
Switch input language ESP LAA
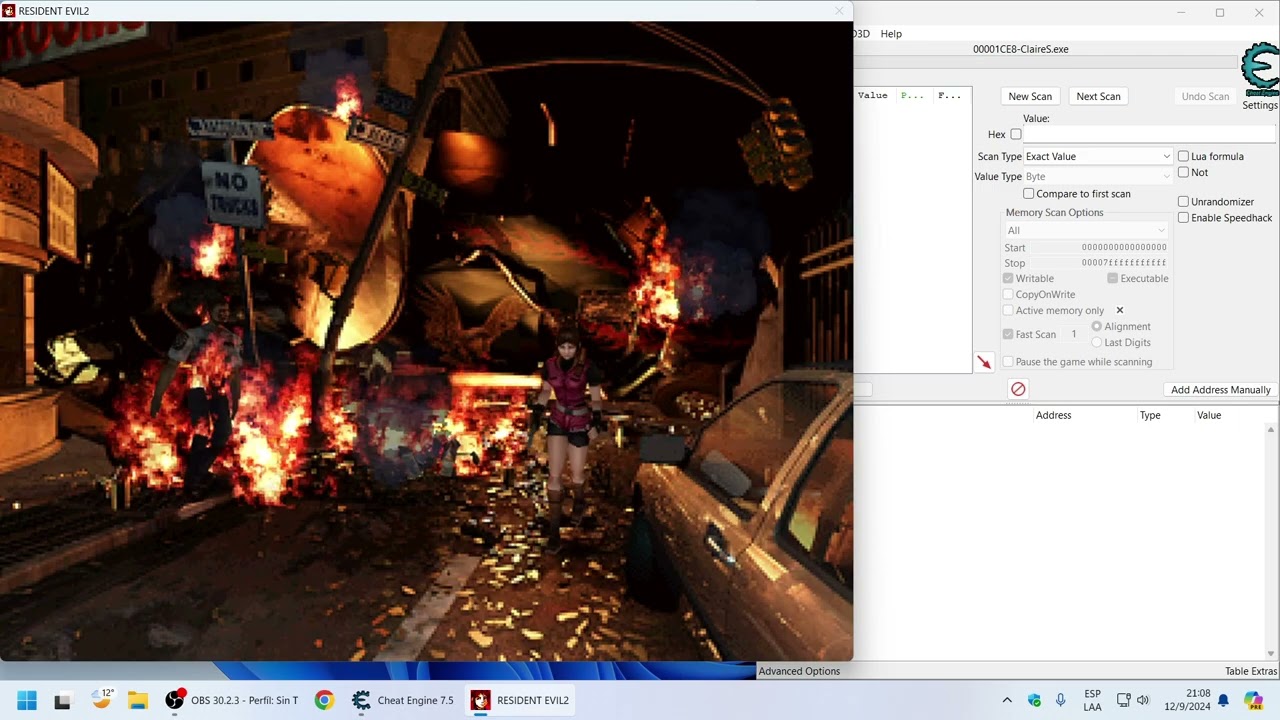tap(1092, 700)
